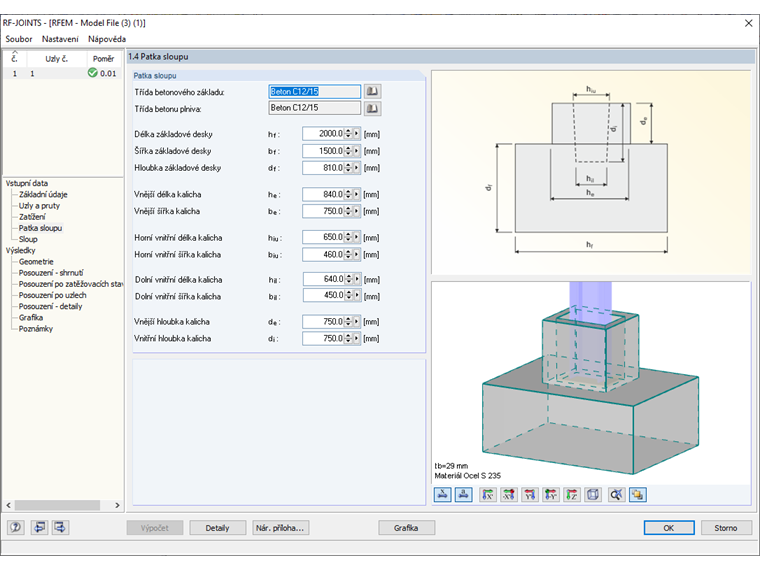Click grout concrete class field Beton C12/15
This screenshot has width=760, height=570.
315,108
